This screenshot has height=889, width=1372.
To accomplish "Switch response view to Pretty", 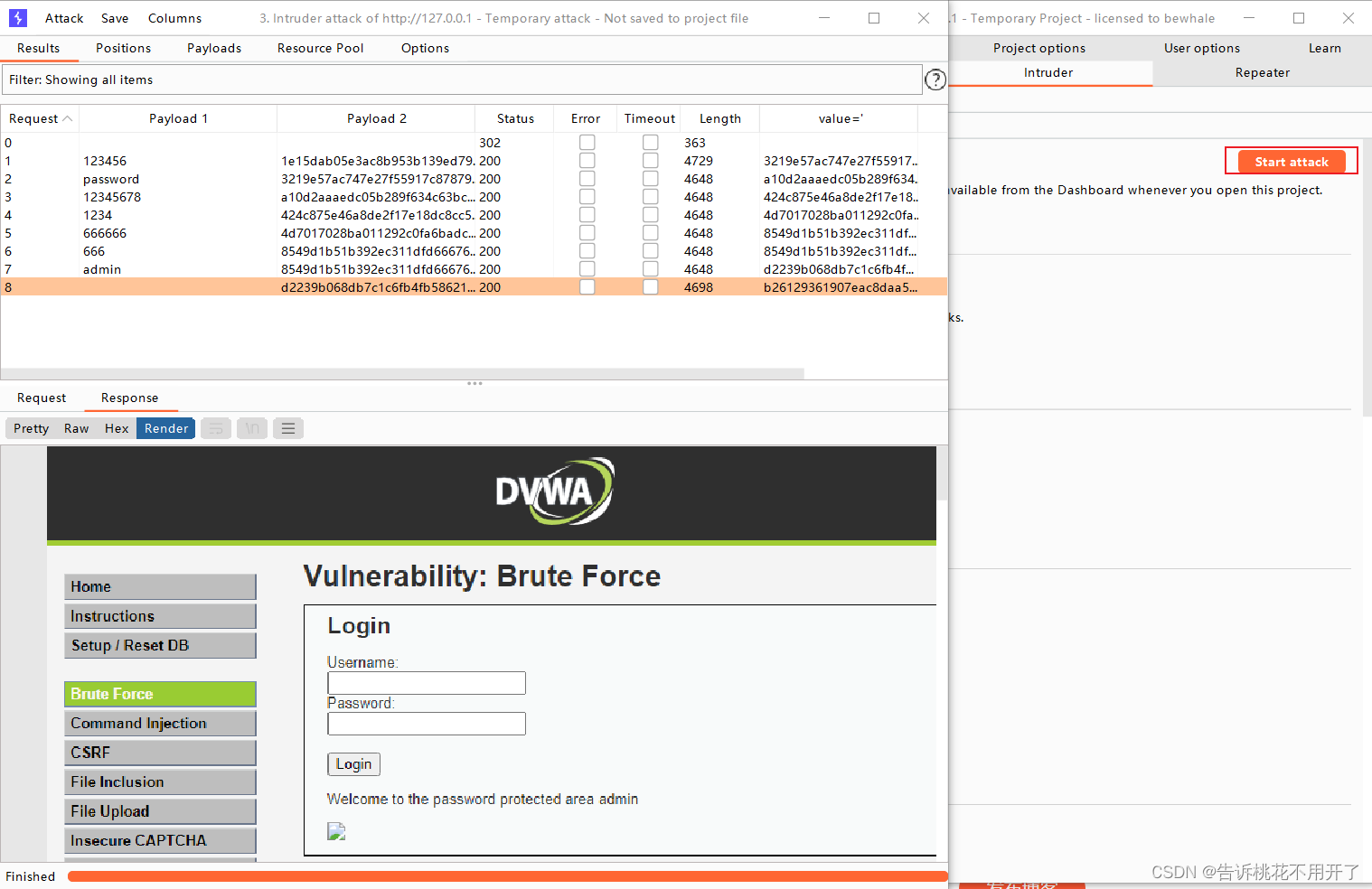I will coord(31,428).
